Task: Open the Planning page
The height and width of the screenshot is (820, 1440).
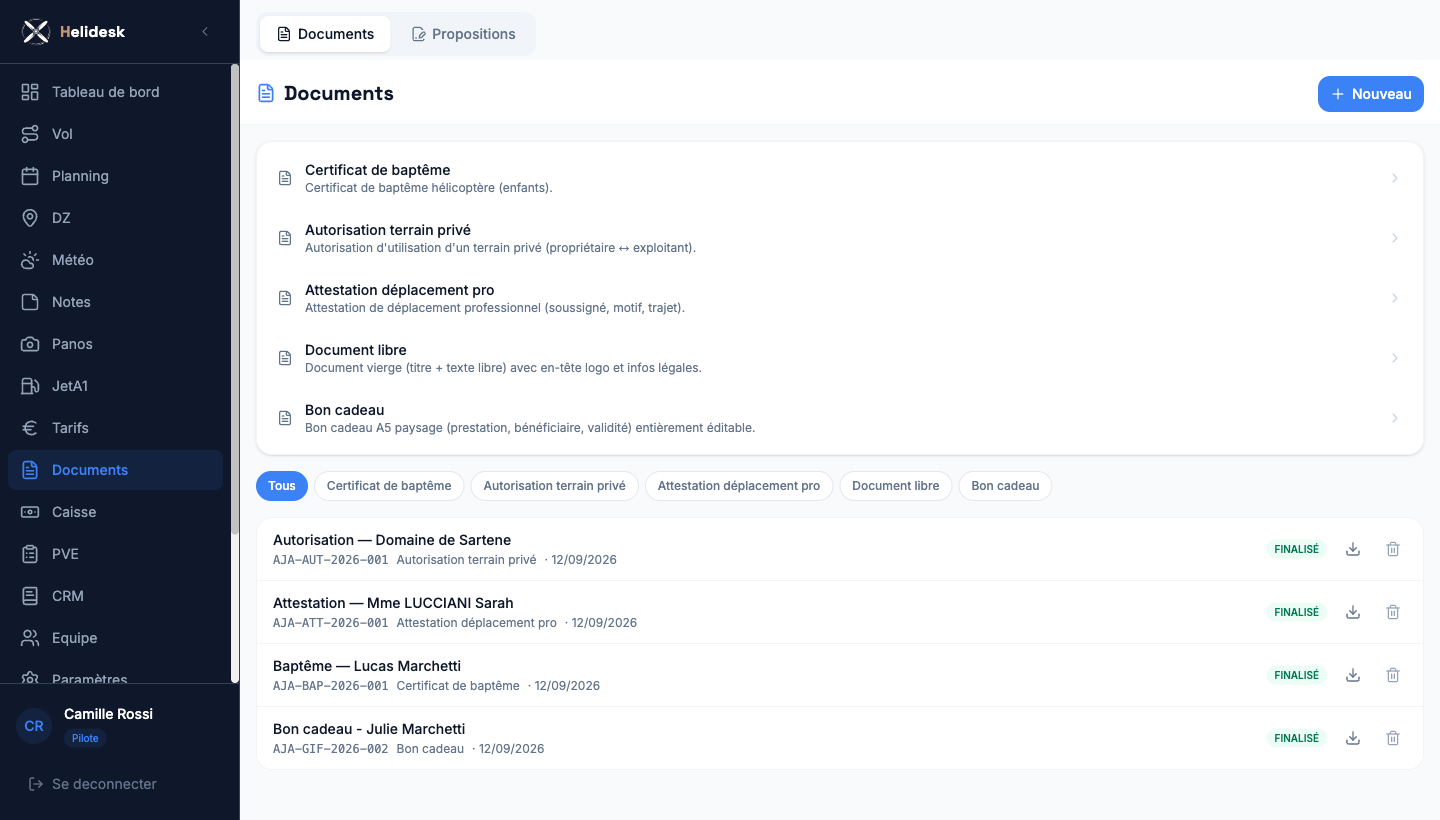Action: click(115, 176)
